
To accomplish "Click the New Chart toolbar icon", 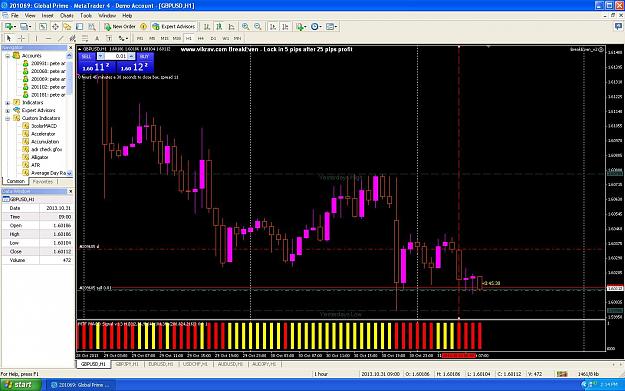I will [10, 27].
